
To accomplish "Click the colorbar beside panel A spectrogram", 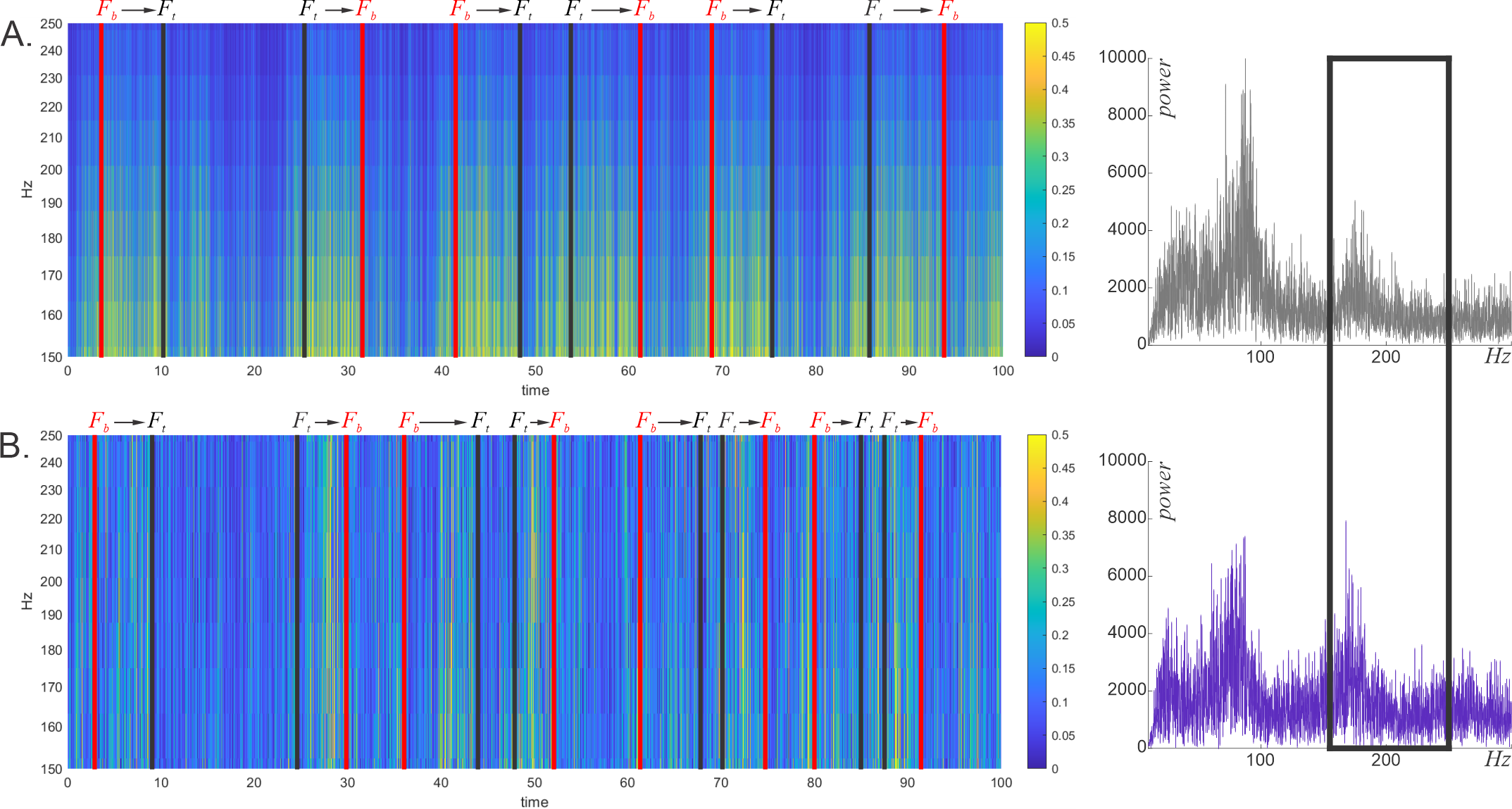I will [x=1035, y=190].
